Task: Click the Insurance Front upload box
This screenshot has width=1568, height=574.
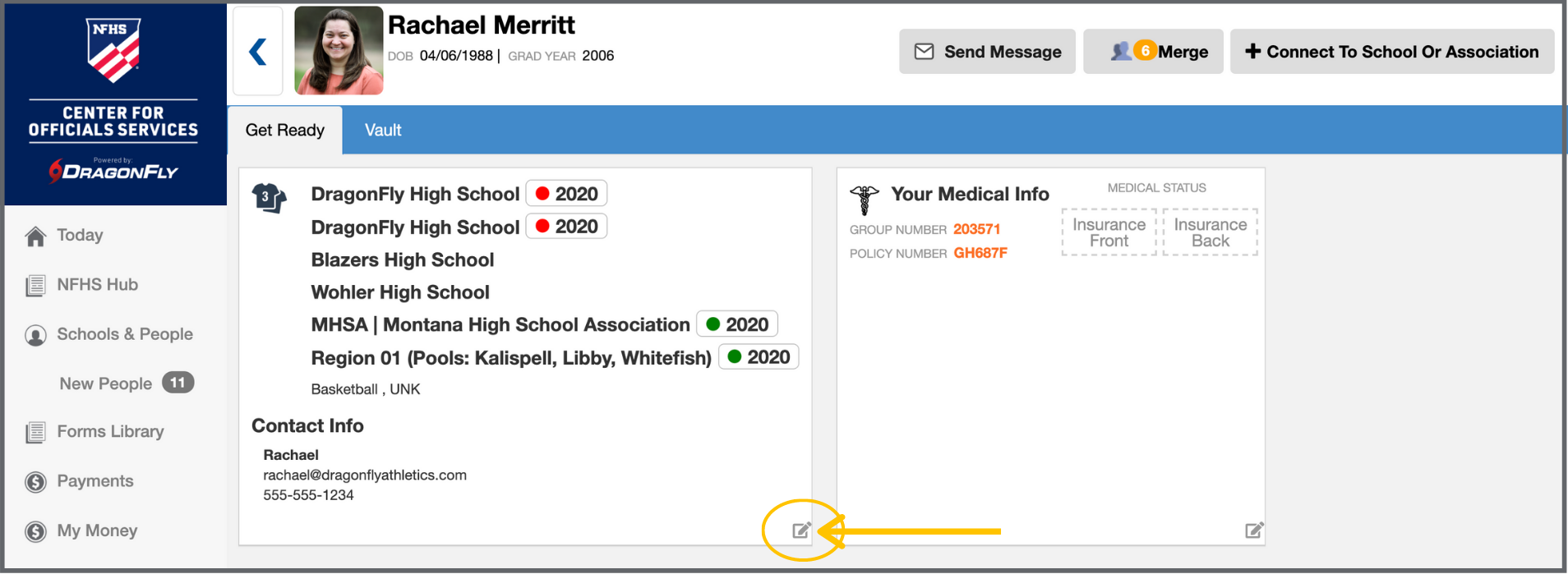Action: point(1109,232)
